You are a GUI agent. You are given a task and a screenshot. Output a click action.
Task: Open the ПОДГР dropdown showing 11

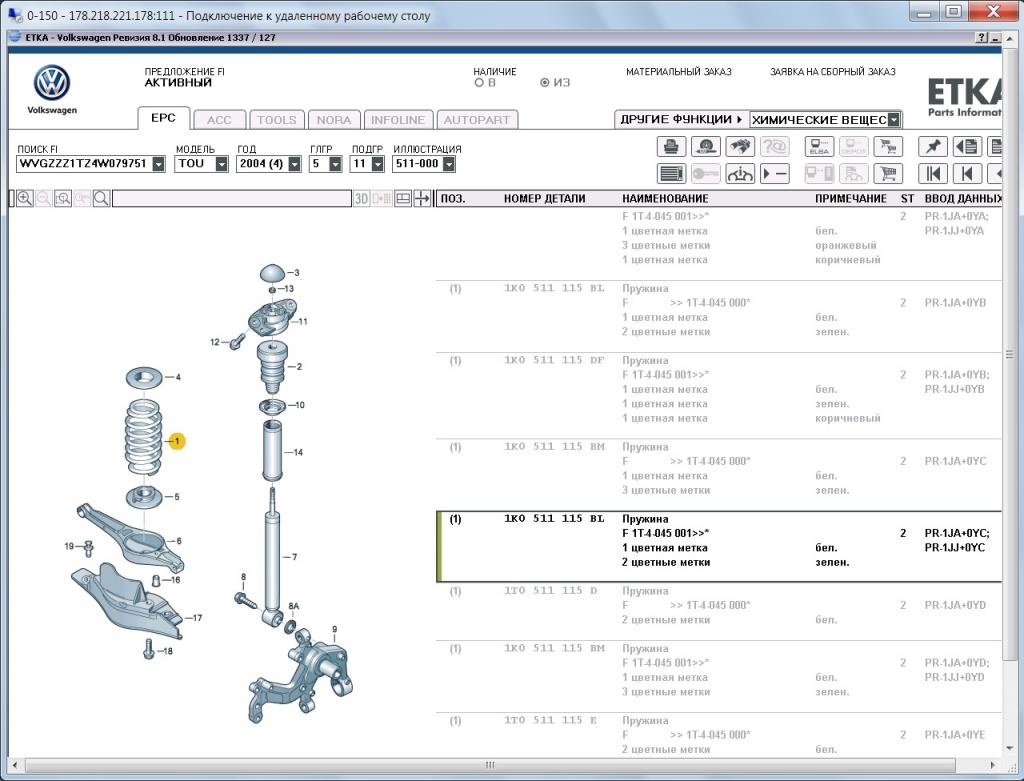pos(377,164)
